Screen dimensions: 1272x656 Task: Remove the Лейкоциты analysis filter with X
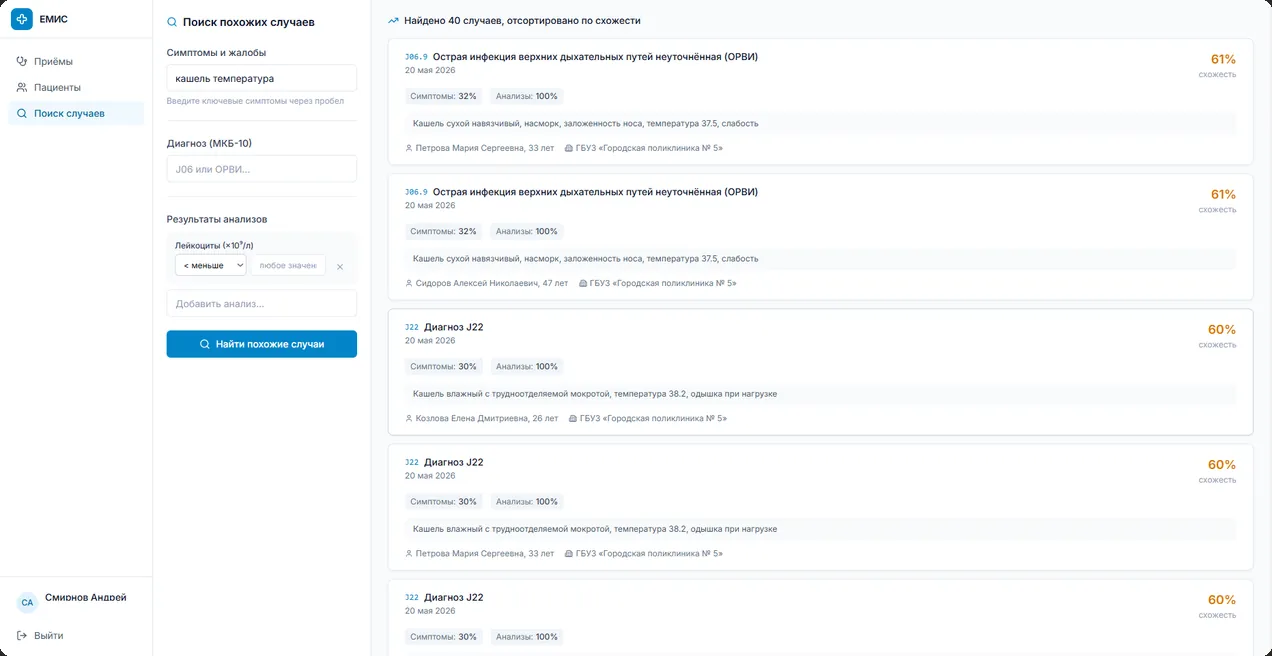tap(340, 267)
